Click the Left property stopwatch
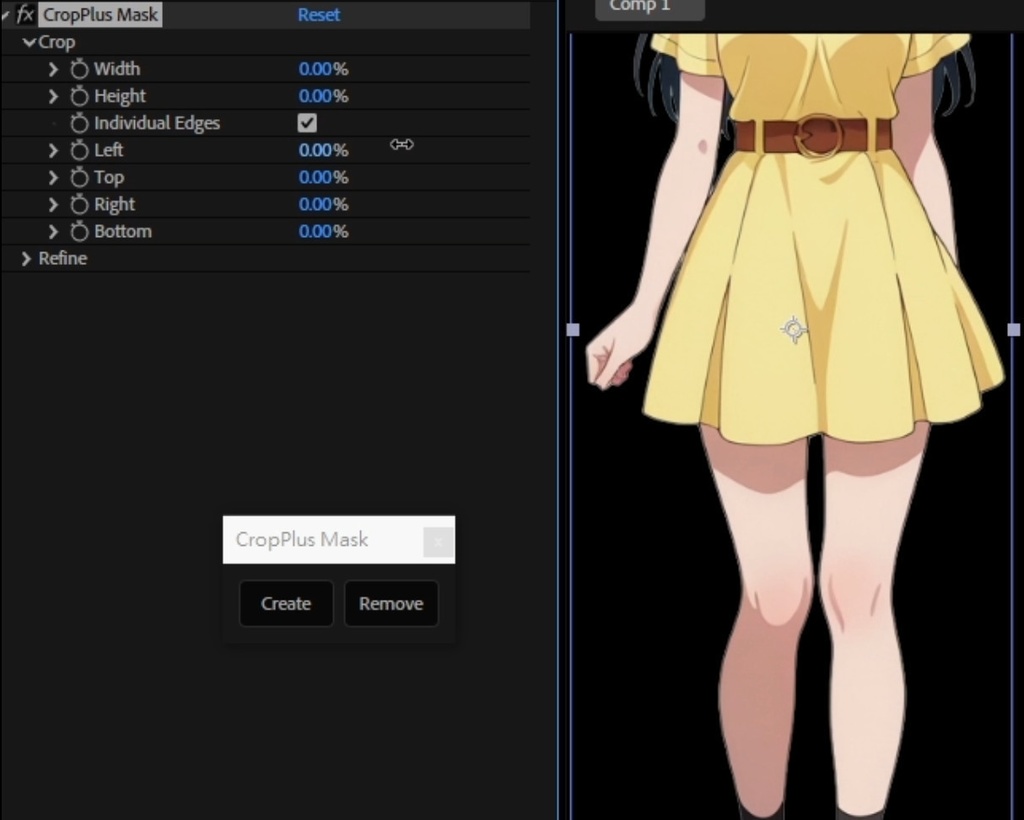Screen dimensions: 1024x820 point(79,149)
